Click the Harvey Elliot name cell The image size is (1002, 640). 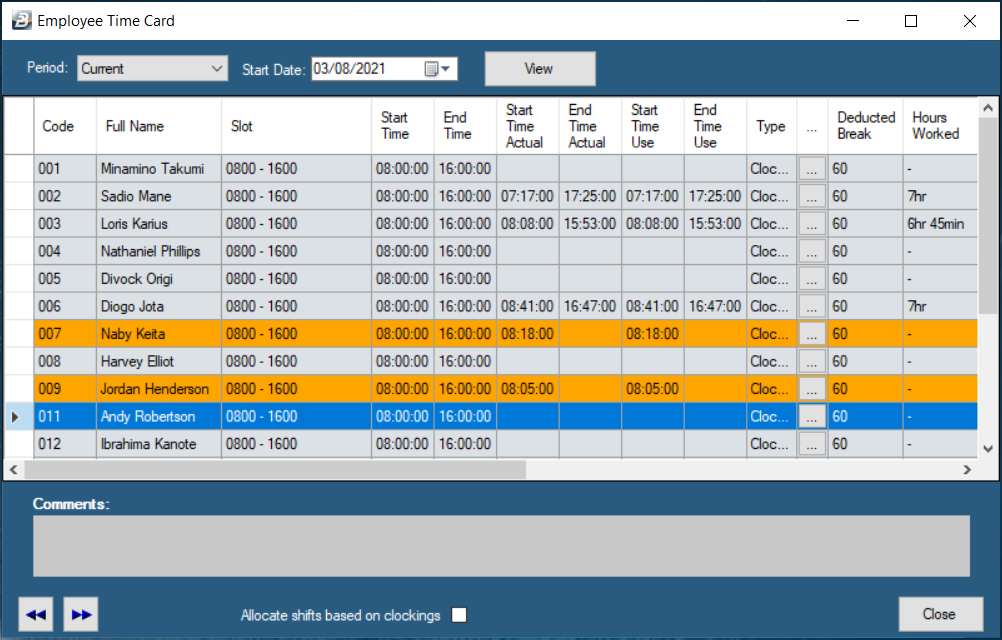pyautogui.click(x=159, y=362)
